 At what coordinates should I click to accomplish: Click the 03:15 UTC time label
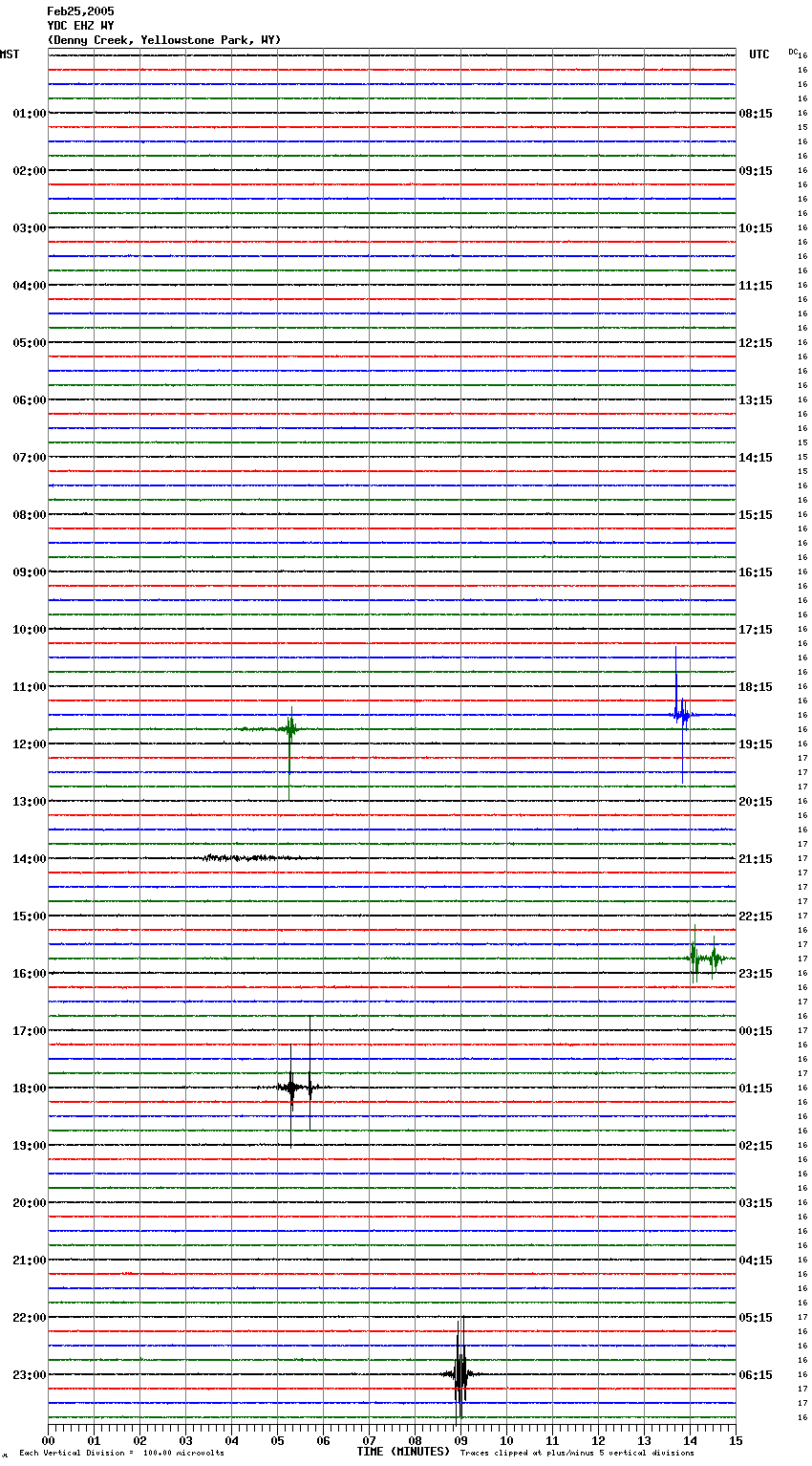point(756,1203)
